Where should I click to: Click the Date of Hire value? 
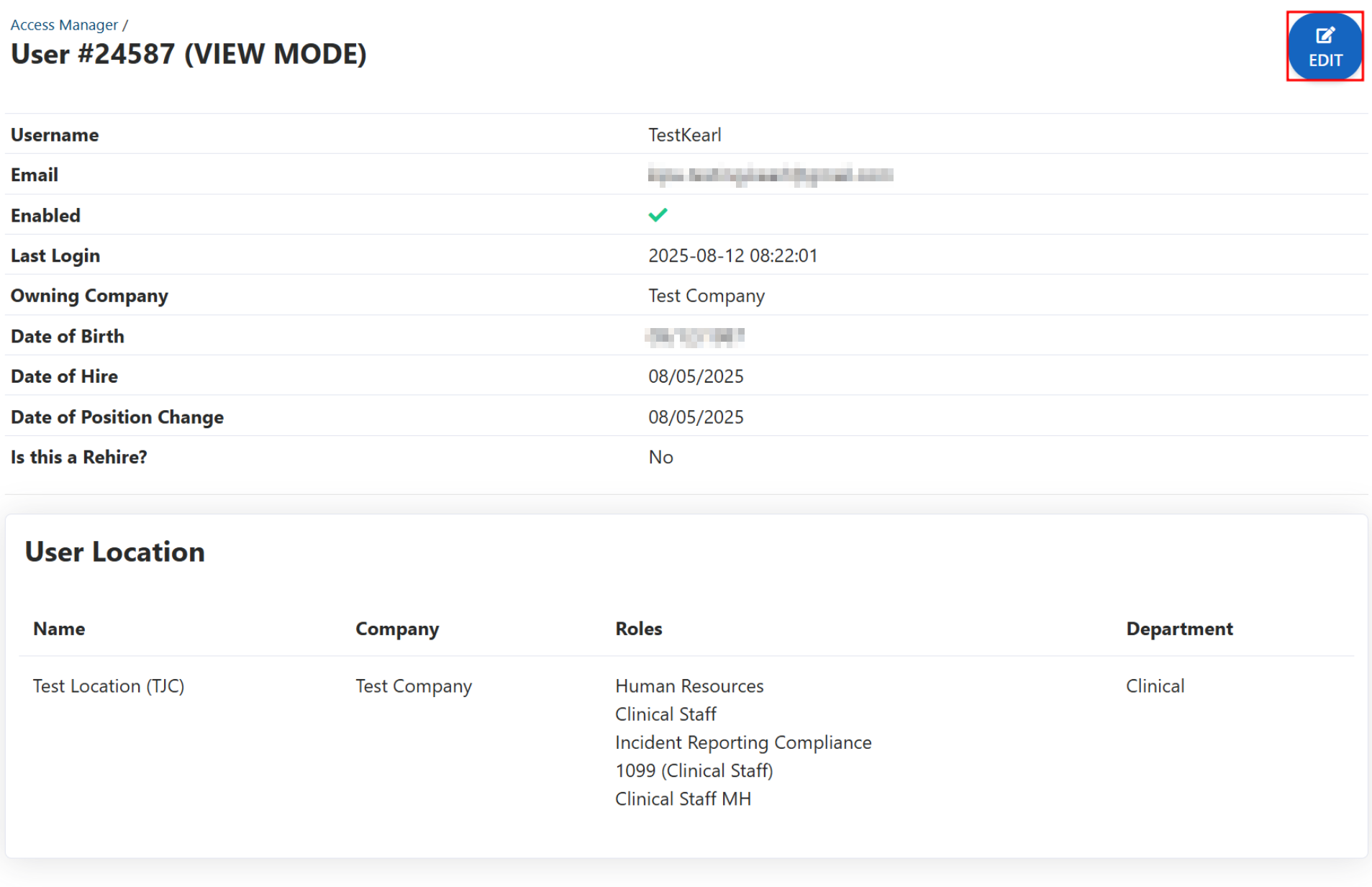pos(696,376)
